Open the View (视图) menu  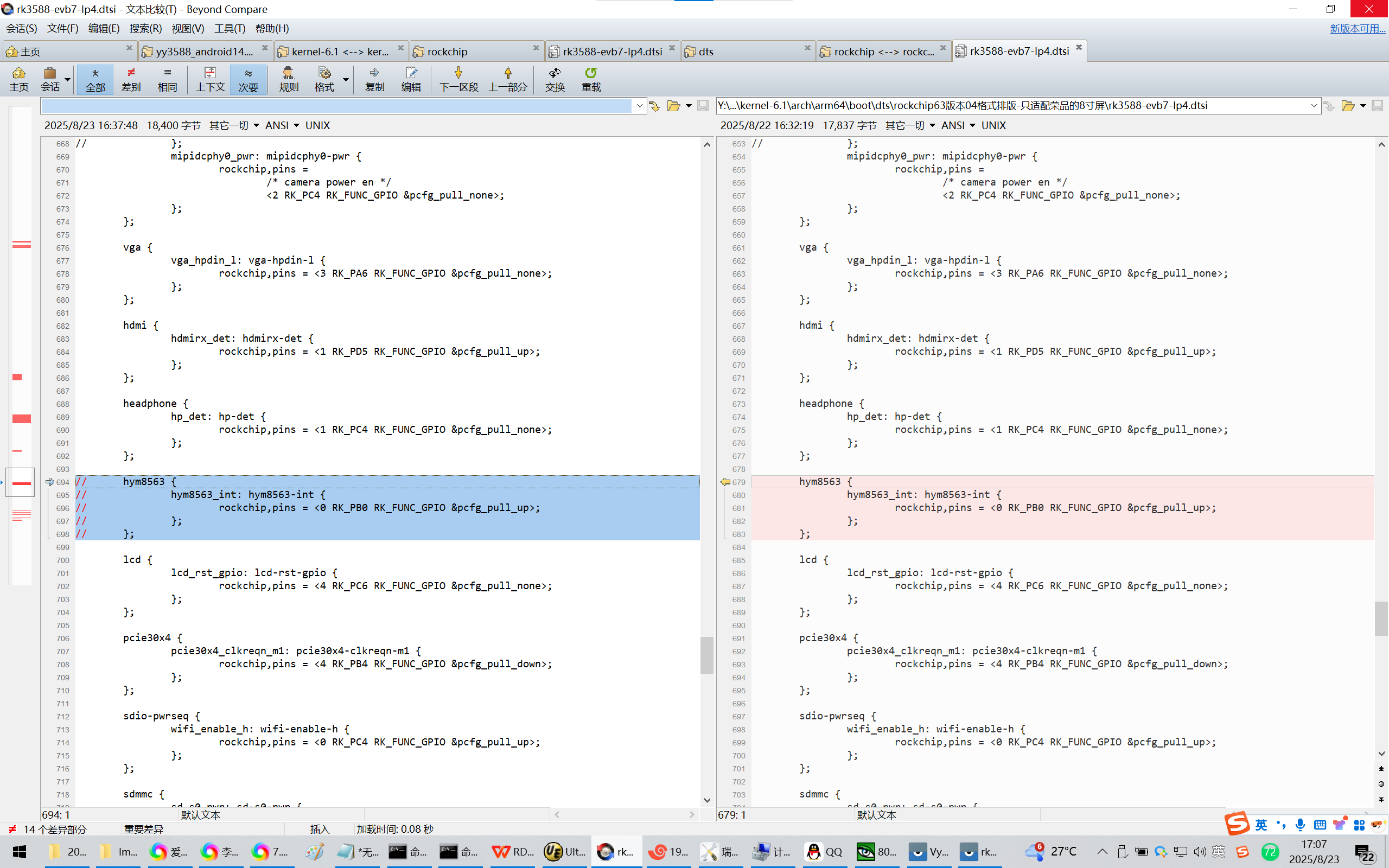(188, 28)
